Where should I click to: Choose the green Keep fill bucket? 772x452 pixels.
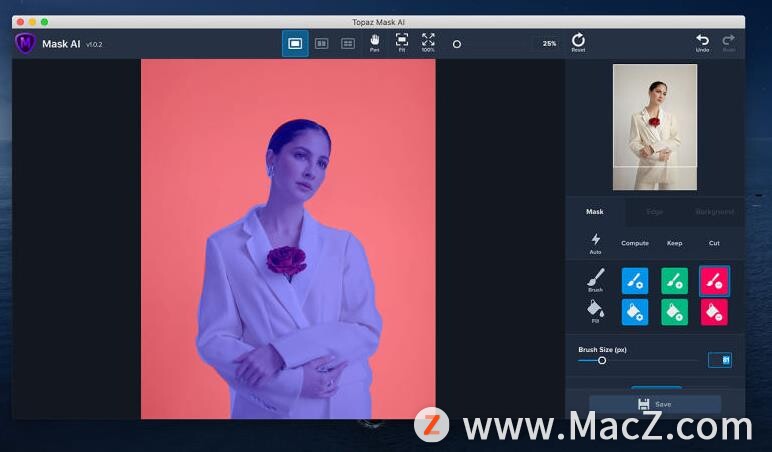click(x=675, y=312)
